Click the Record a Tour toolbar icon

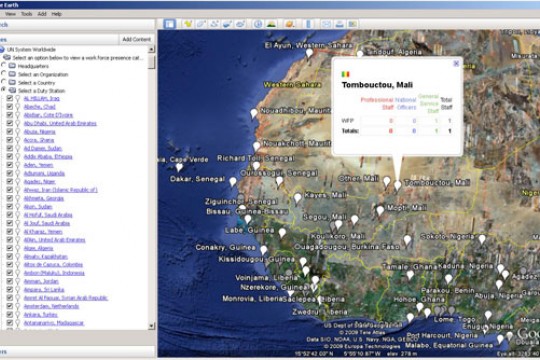240,24
